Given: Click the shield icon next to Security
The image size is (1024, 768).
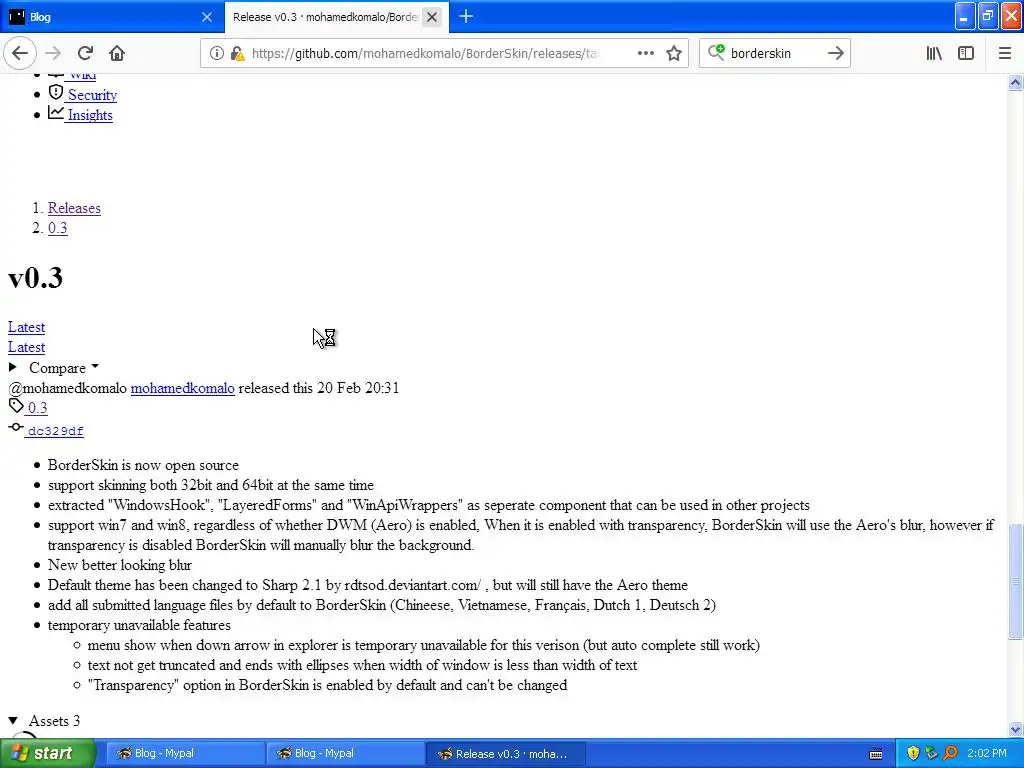Looking at the screenshot, I should 56,93.
